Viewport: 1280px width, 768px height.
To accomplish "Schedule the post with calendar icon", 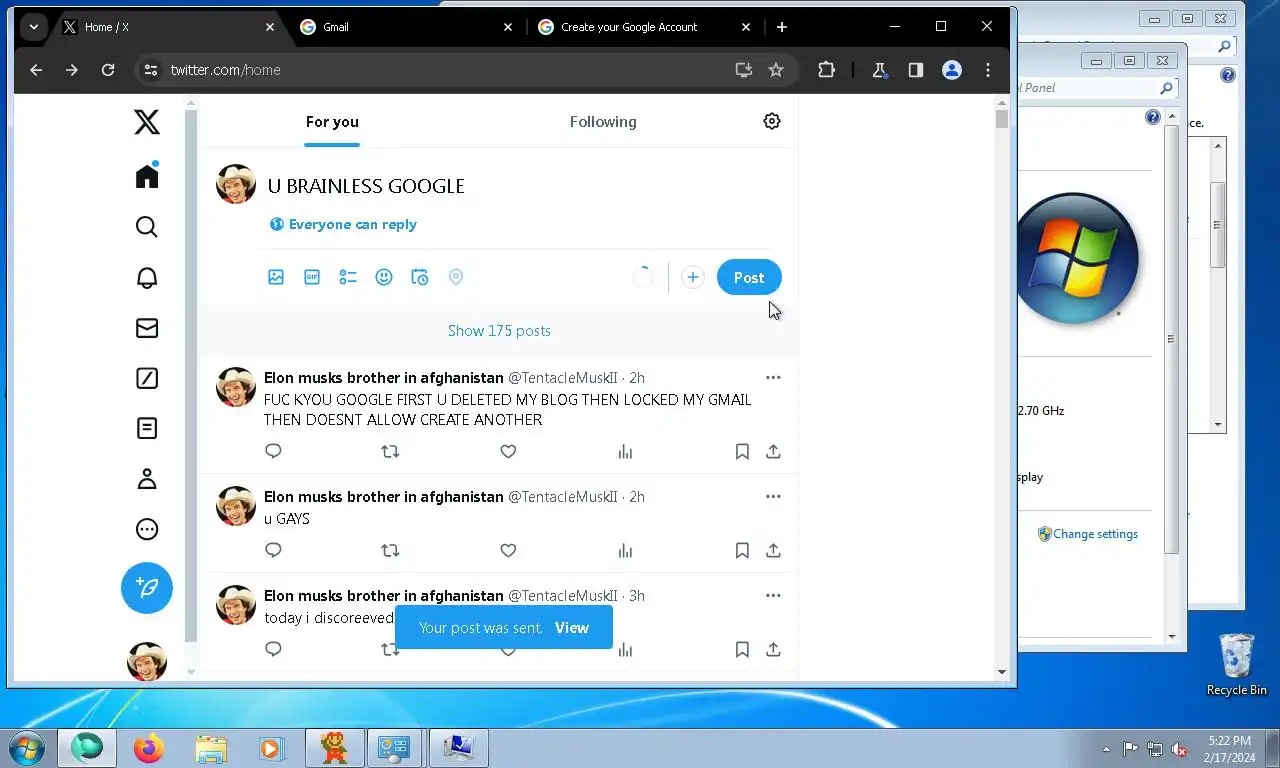I will (420, 277).
